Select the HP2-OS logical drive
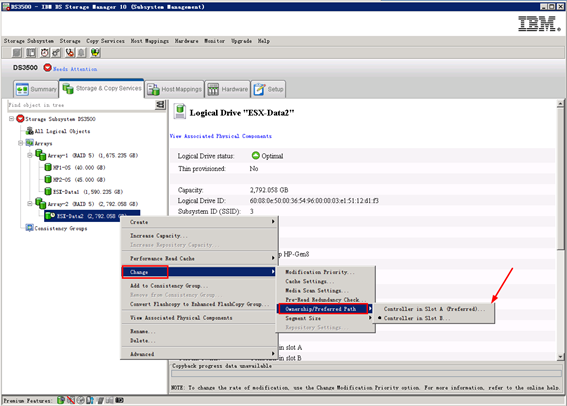567x406 pixels. coord(75,179)
